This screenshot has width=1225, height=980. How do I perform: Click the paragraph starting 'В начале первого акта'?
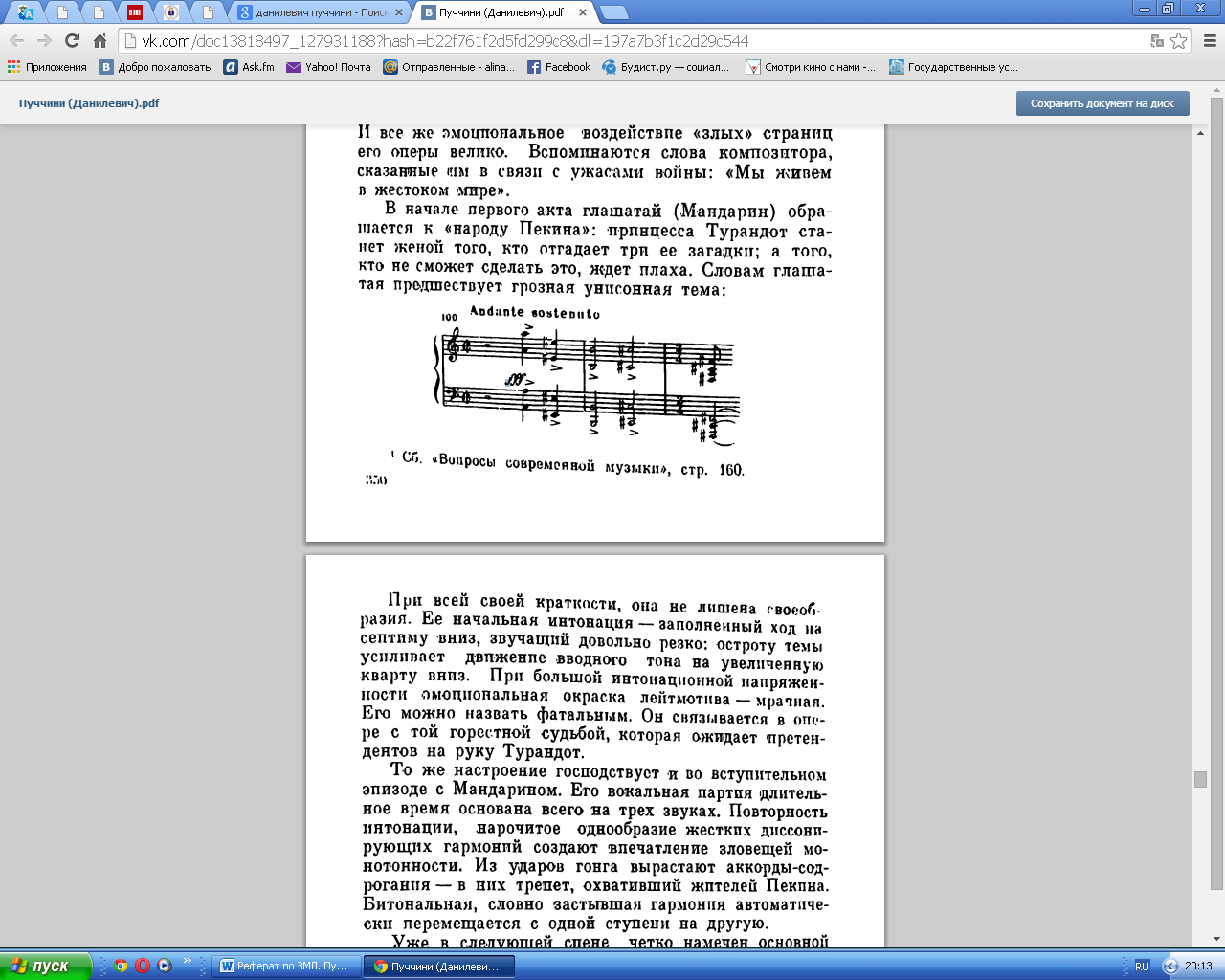tap(594, 250)
